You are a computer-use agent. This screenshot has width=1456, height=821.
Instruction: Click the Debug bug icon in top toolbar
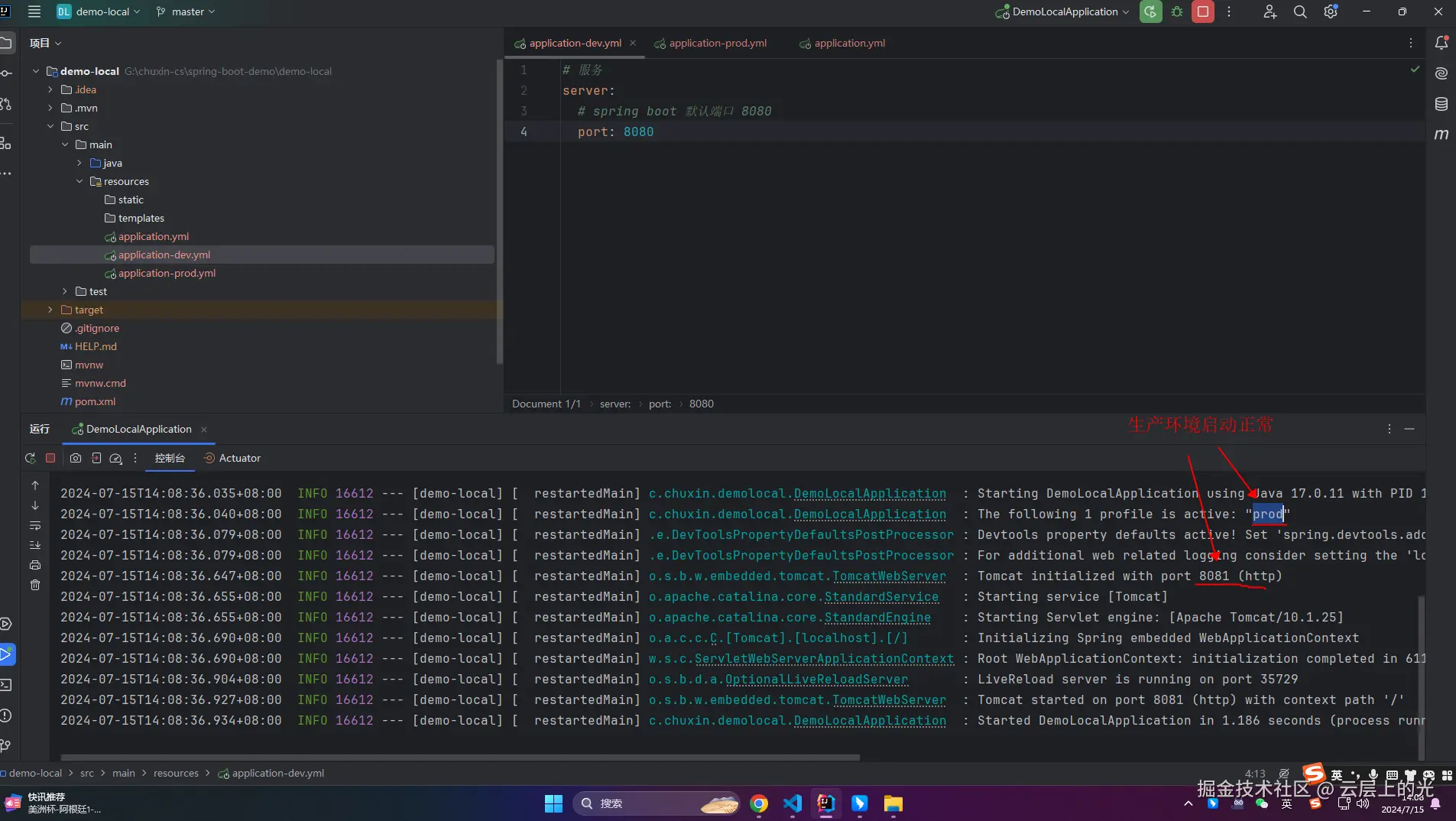pos(1177,11)
